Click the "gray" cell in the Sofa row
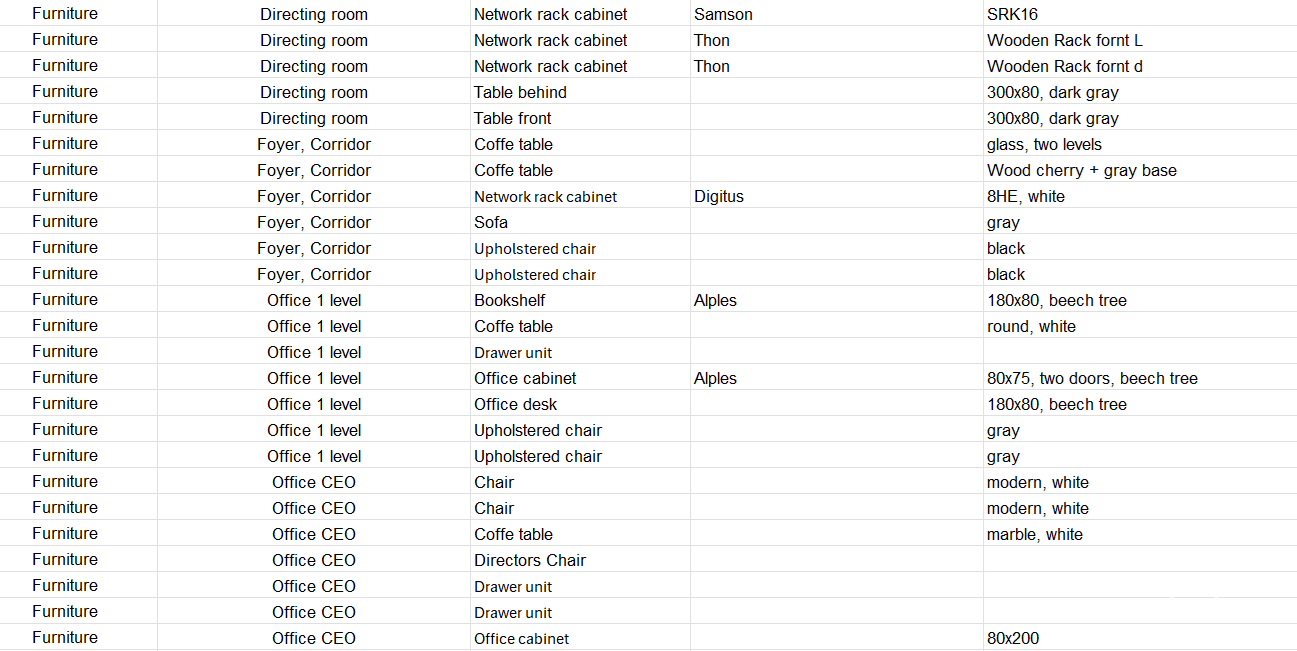The height and width of the screenshot is (651, 1297). 1003,222
